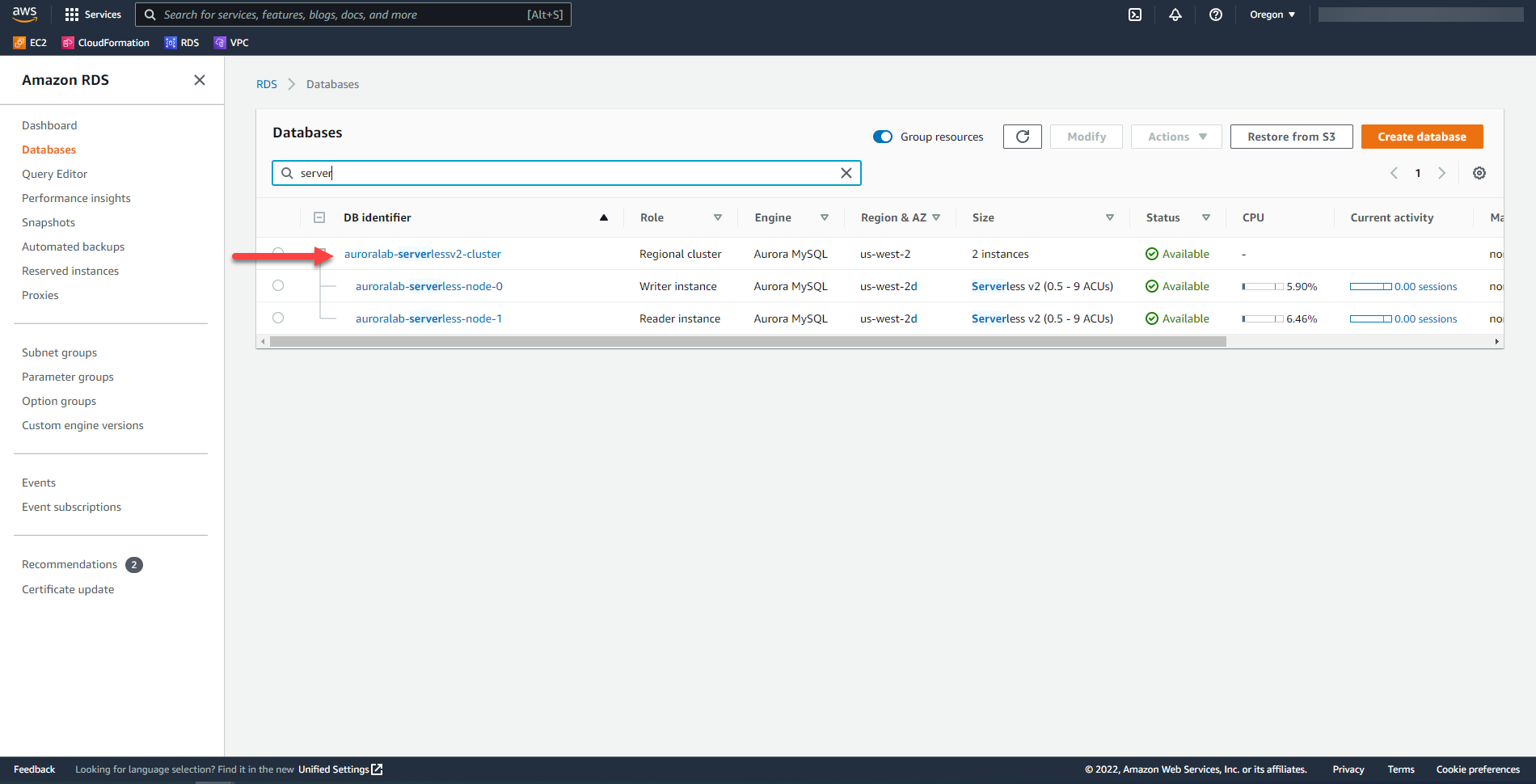Open table preferences gear icon
Screen dimensions: 1536x784
[x=1479, y=173]
